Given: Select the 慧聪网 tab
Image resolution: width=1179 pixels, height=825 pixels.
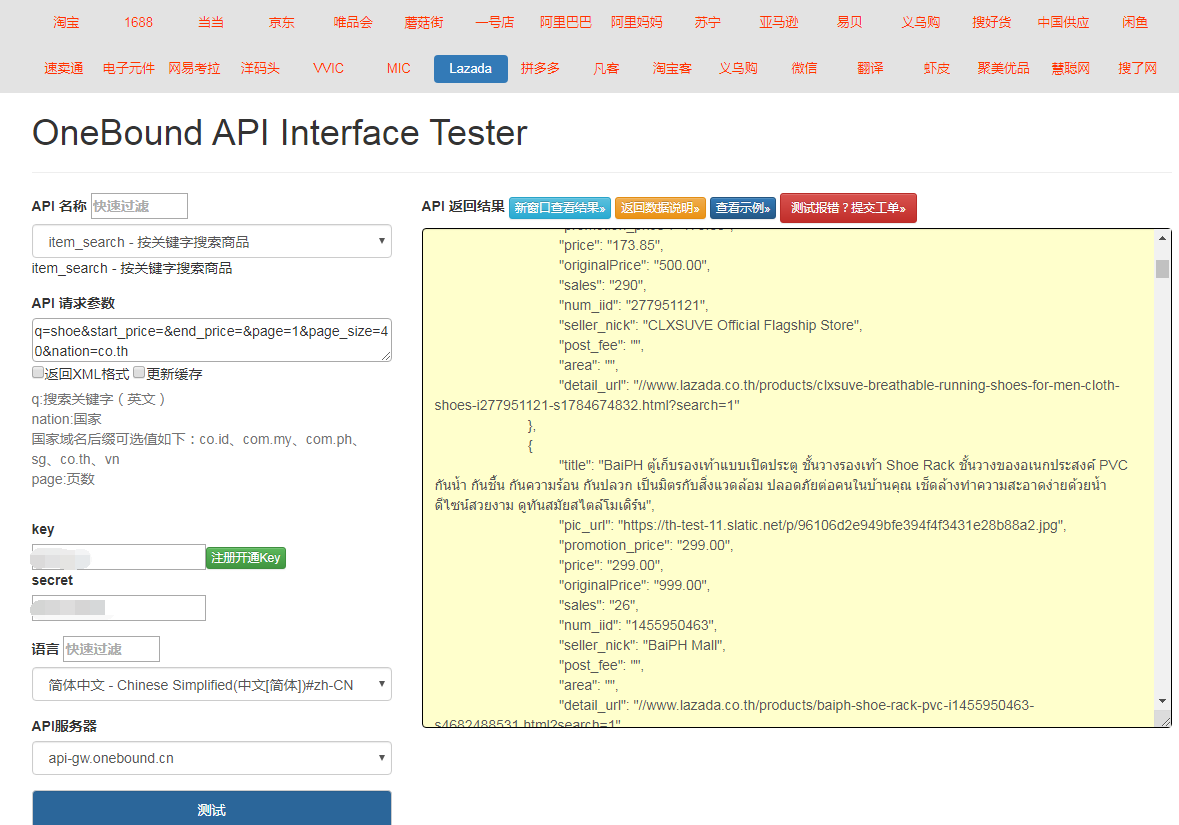Looking at the screenshot, I should pos(1070,68).
